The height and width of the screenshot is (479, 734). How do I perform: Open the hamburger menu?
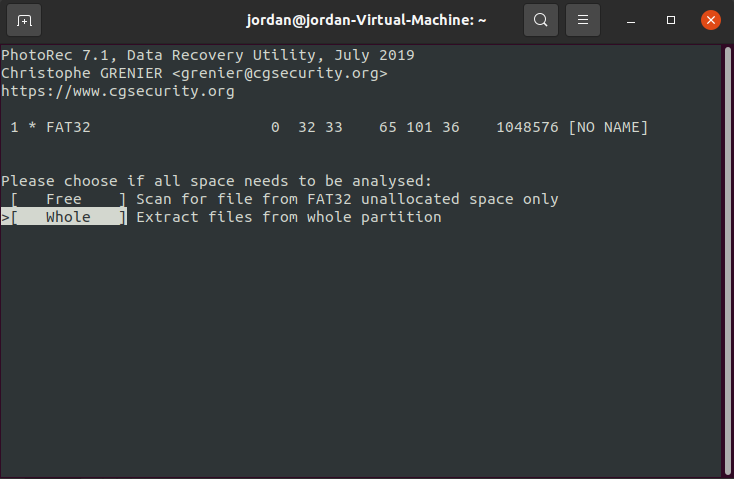pyautogui.click(x=583, y=20)
